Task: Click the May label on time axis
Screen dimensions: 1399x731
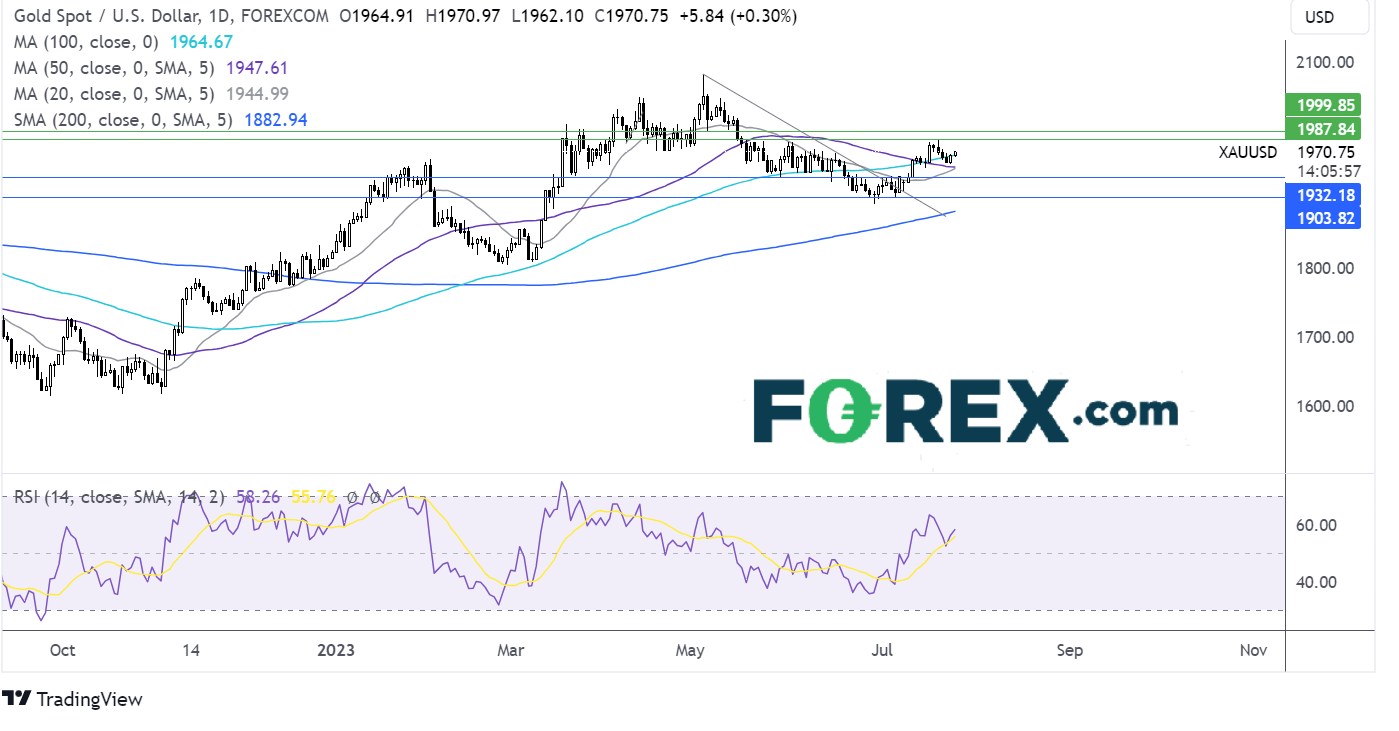Action: (x=689, y=650)
